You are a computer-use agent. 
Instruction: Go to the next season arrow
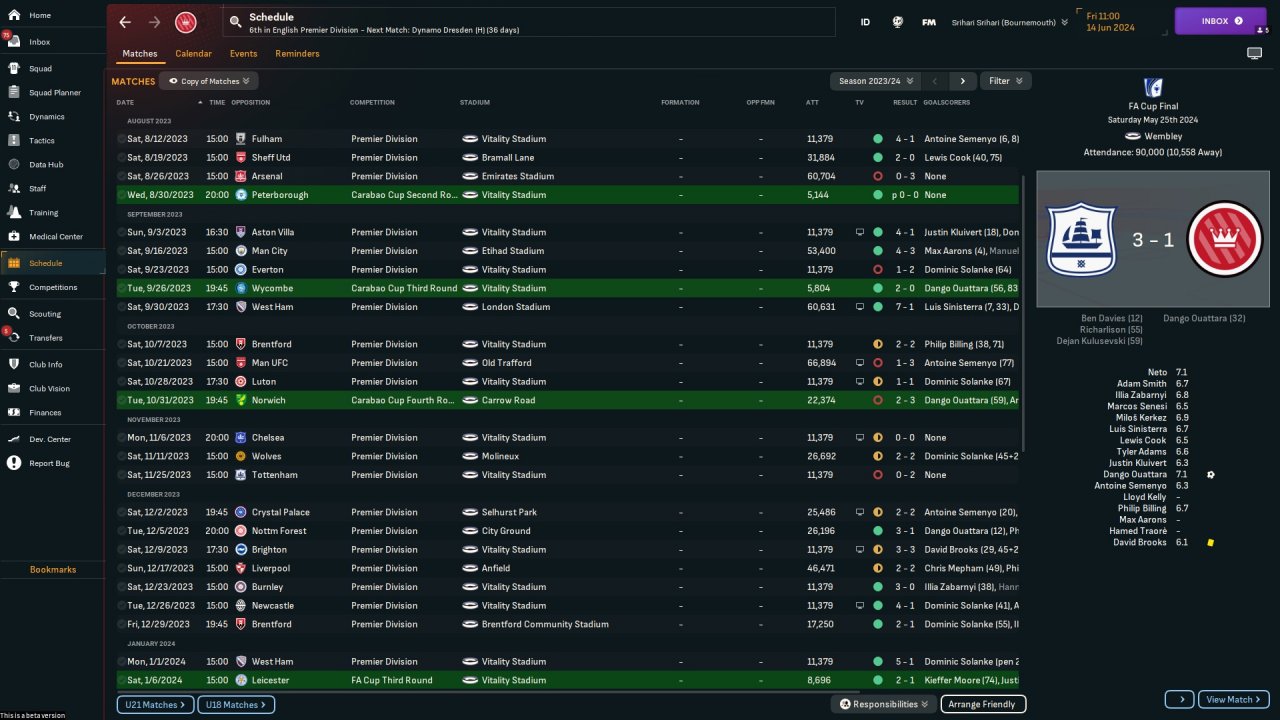coord(962,81)
